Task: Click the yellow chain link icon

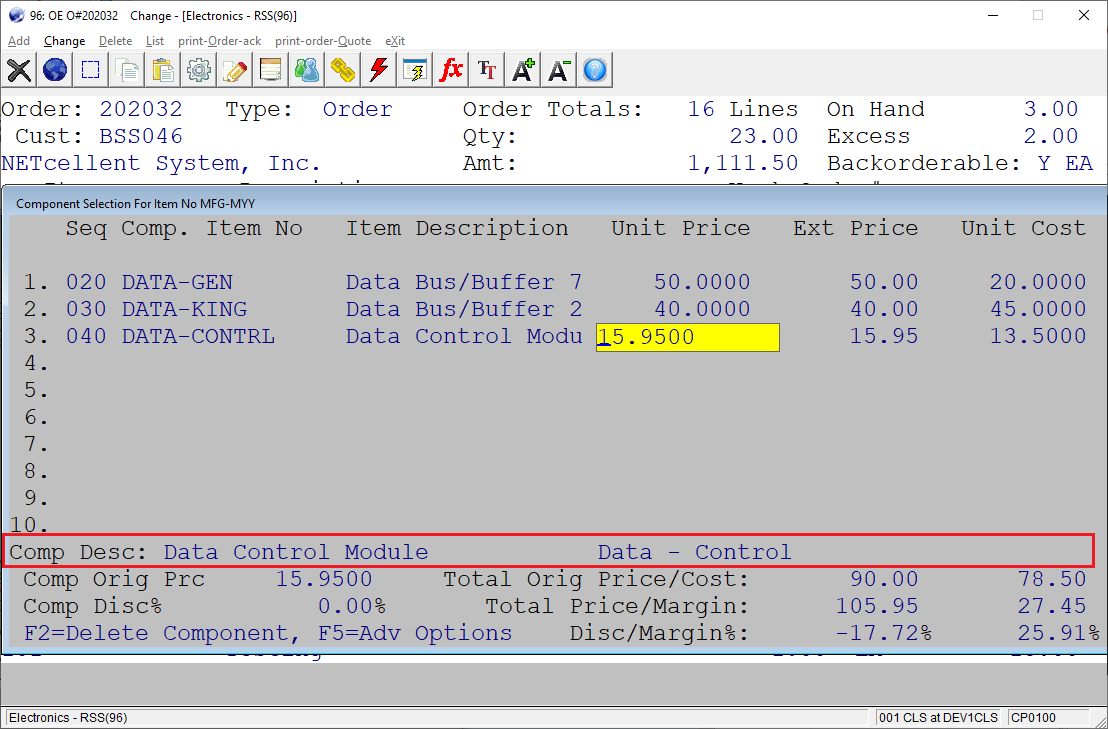Action: click(343, 70)
